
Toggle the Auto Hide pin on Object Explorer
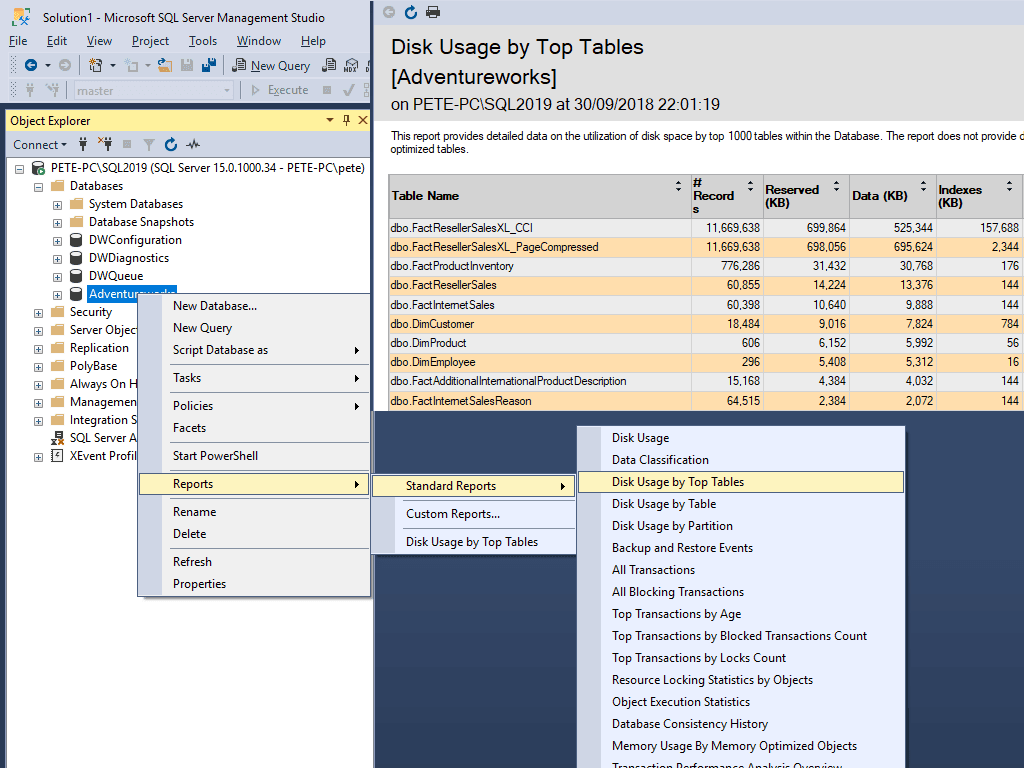pos(345,120)
